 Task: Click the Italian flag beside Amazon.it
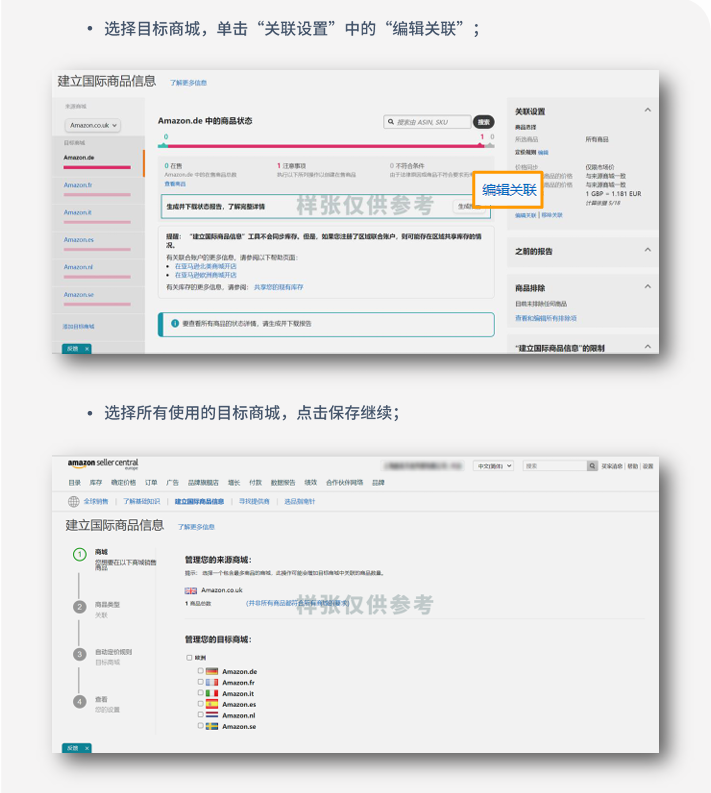pyautogui.click(x=212, y=693)
